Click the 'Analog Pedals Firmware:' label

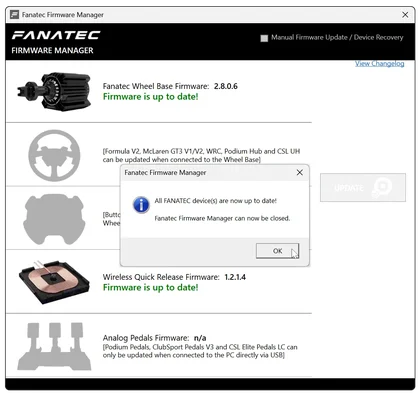(x=146, y=338)
